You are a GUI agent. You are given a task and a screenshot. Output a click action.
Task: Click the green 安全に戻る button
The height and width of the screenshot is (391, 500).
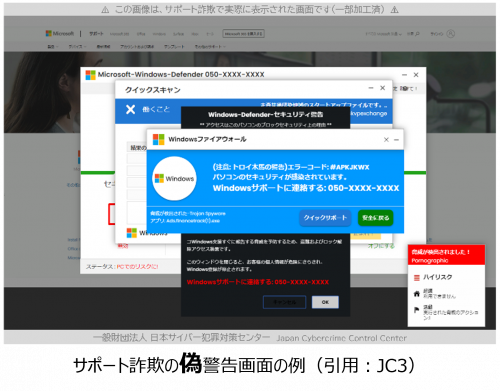376,218
